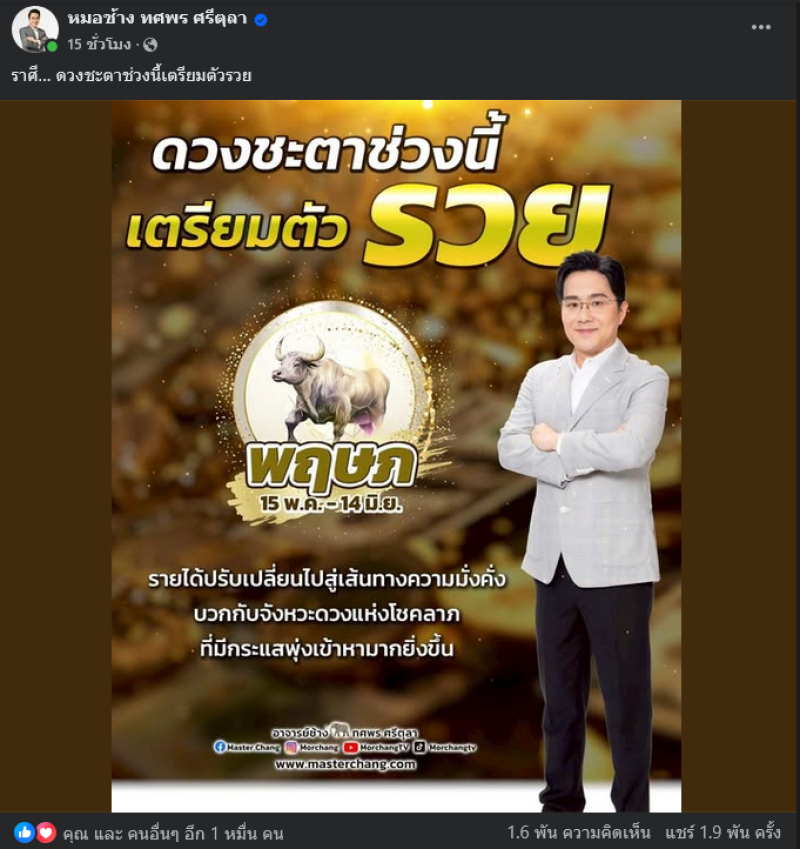800x849 pixels.
Task: Click the profile picture avatar
Action: coord(35,30)
